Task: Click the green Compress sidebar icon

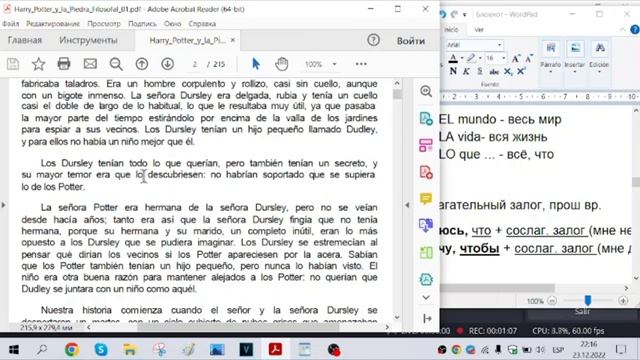Action: pos(426,253)
